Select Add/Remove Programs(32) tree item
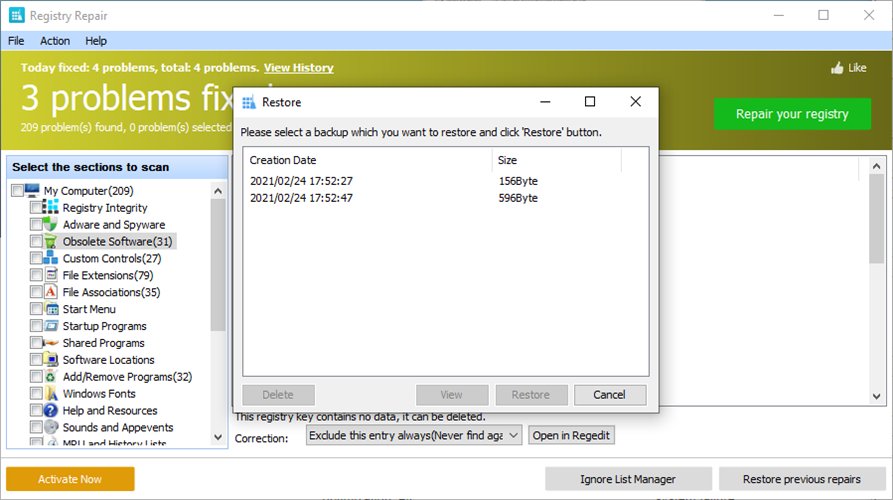The height and width of the screenshot is (500, 893). tap(128, 376)
